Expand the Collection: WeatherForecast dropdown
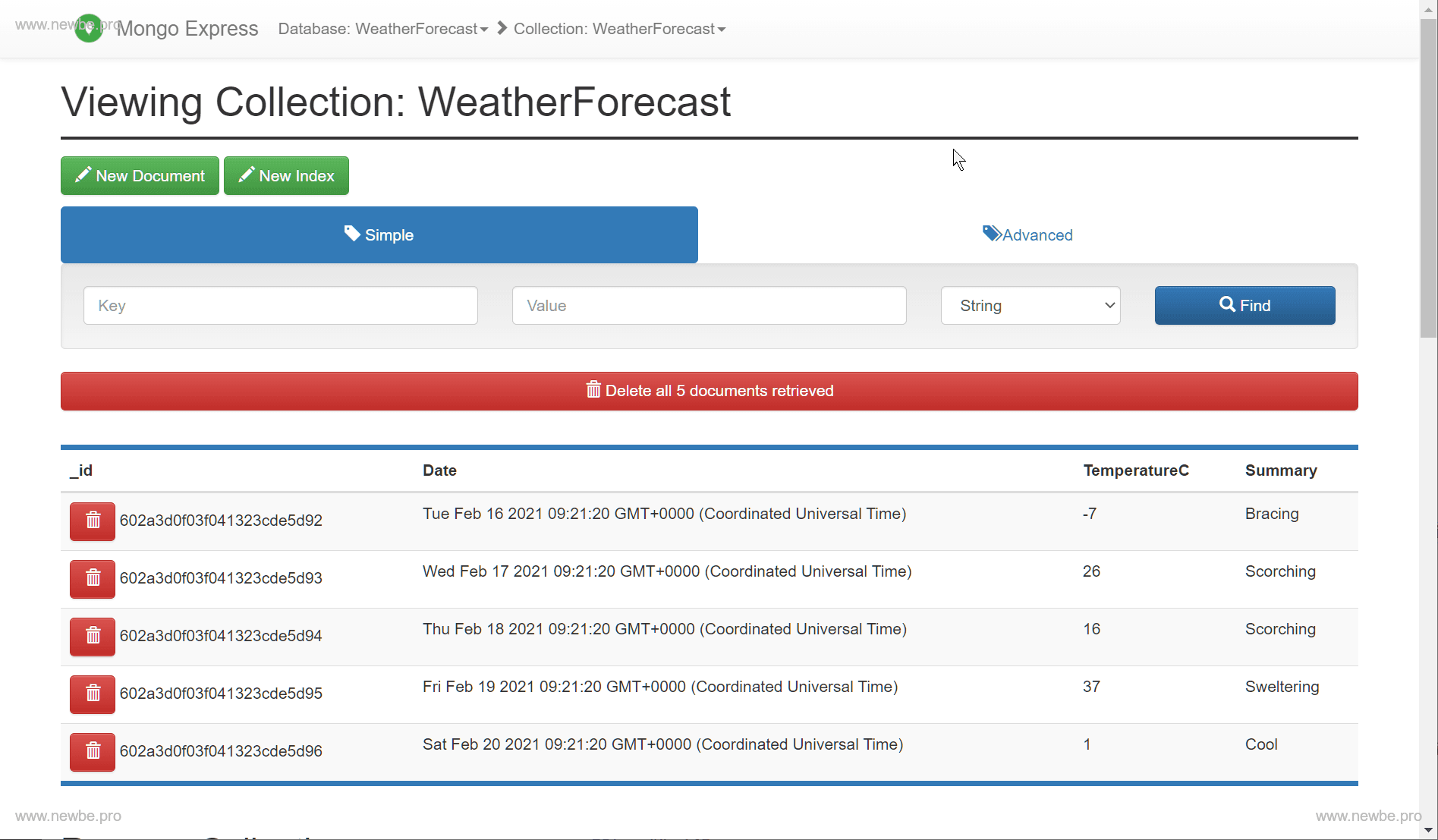Image resolution: width=1438 pixels, height=840 pixels. [619, 29]
